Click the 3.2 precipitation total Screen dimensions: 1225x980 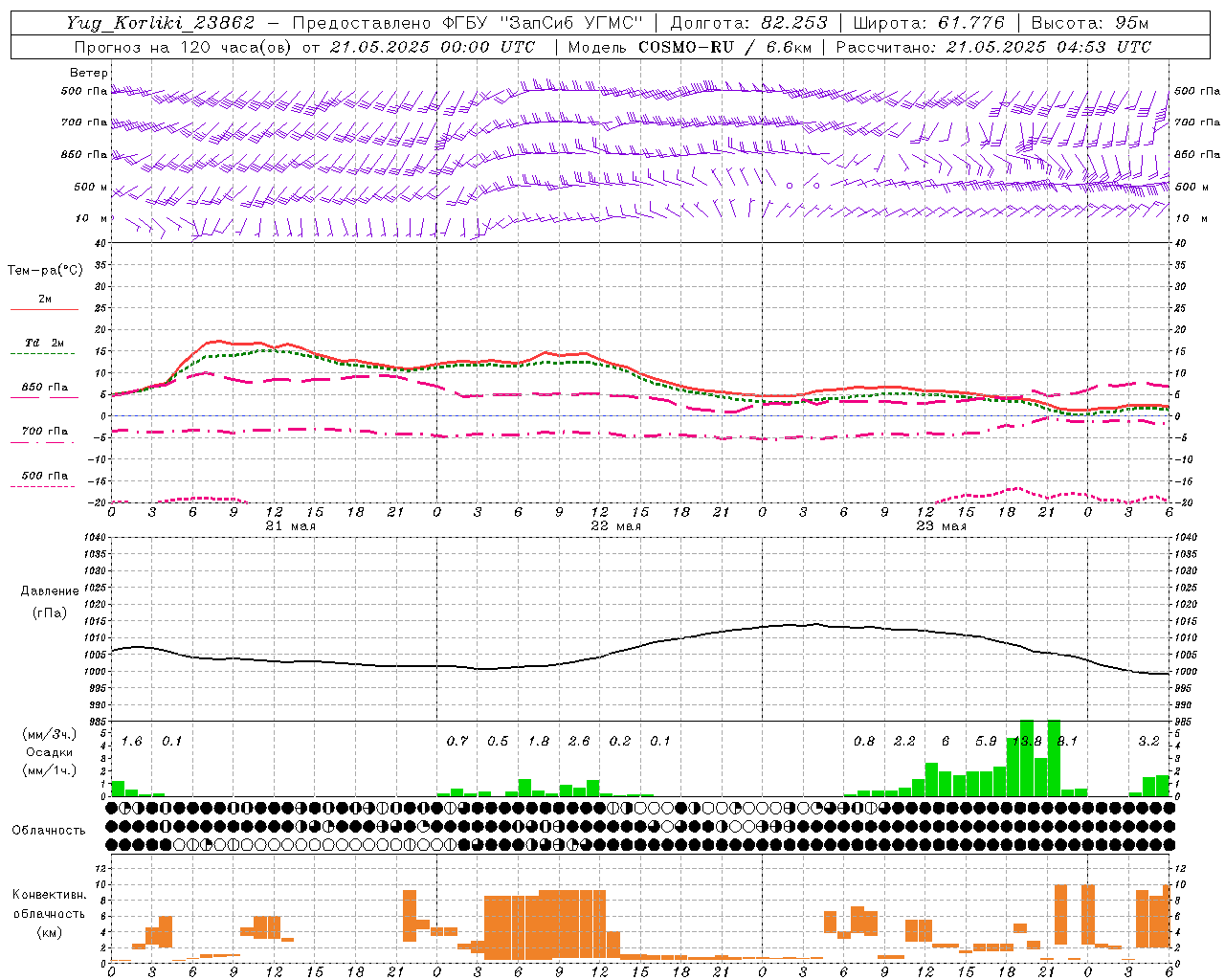click(1148, 741)
